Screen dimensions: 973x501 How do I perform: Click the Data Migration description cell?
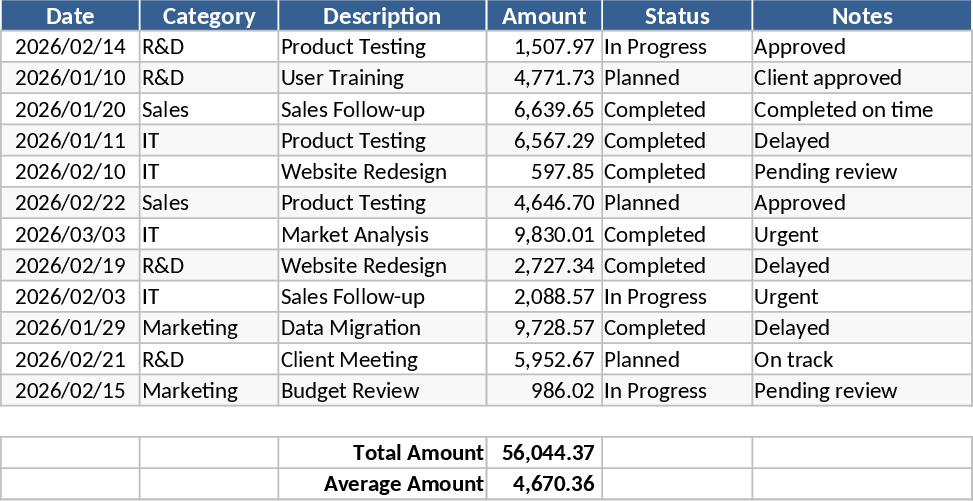pyautogui.click(x=382, y=328)
